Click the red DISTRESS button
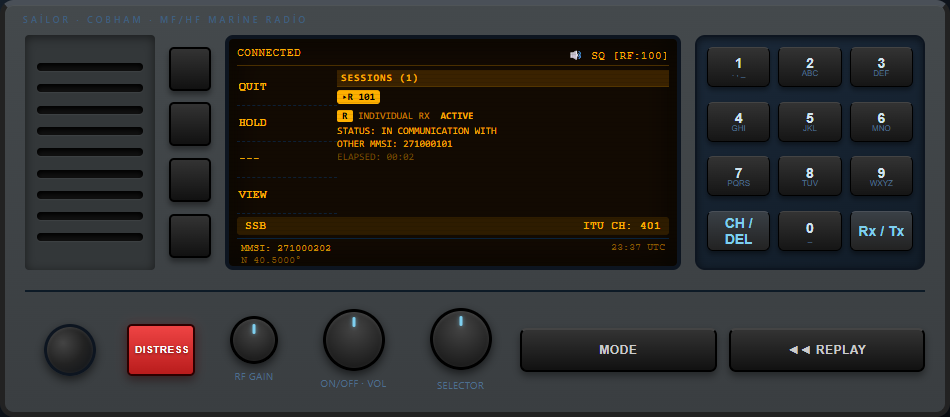 [x=161, y=350]
